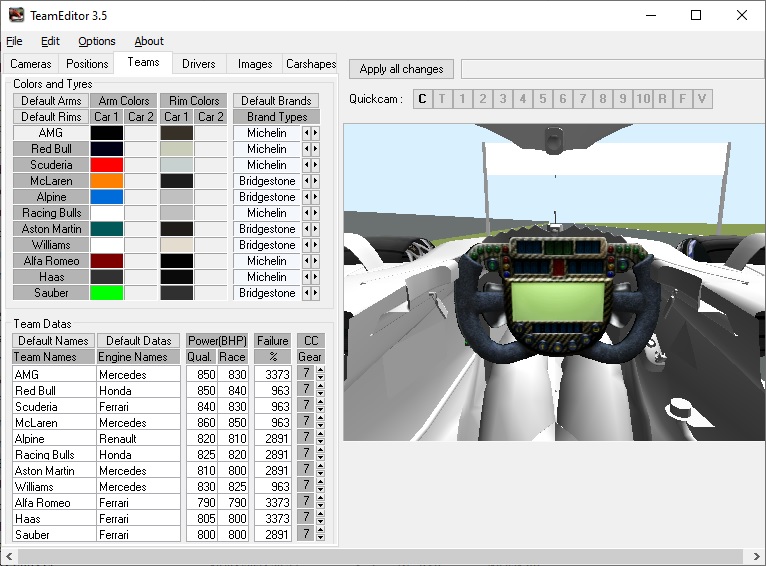Screen dimensions: 766x566
Task: Switch to the Cameras tab
Action: (31, 64)
